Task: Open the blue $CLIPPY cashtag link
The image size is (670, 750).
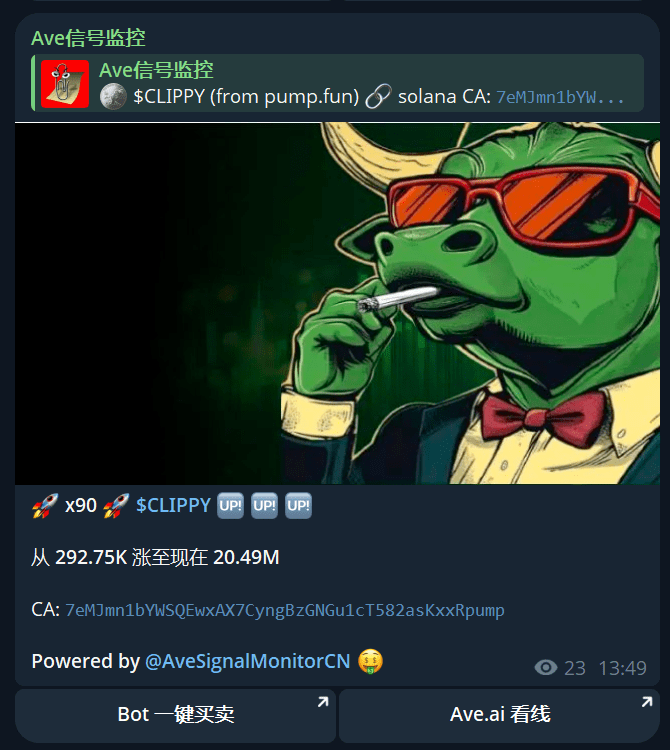Action: tap(173, 506)
